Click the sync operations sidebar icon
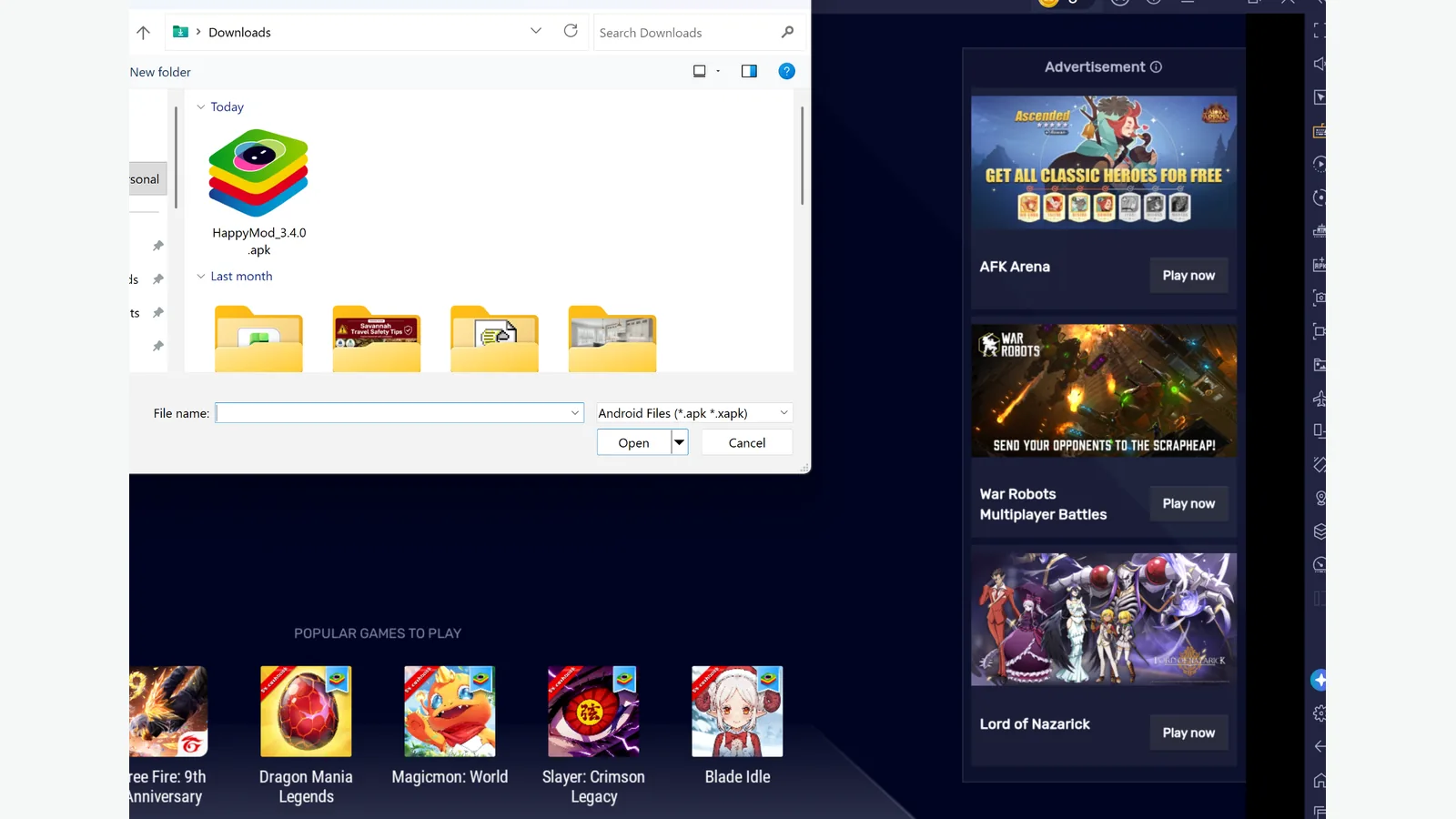Screen dimensions: 1456x819 1319,197
